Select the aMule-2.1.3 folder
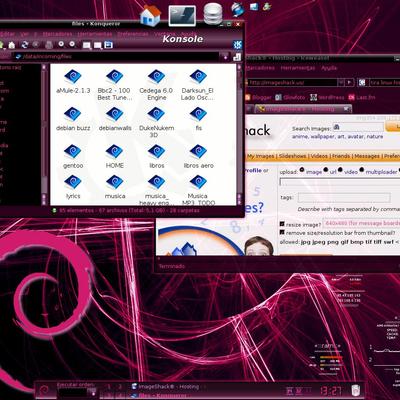The height and width of the screenshot is (400, 400). click(x=73, y=81)
